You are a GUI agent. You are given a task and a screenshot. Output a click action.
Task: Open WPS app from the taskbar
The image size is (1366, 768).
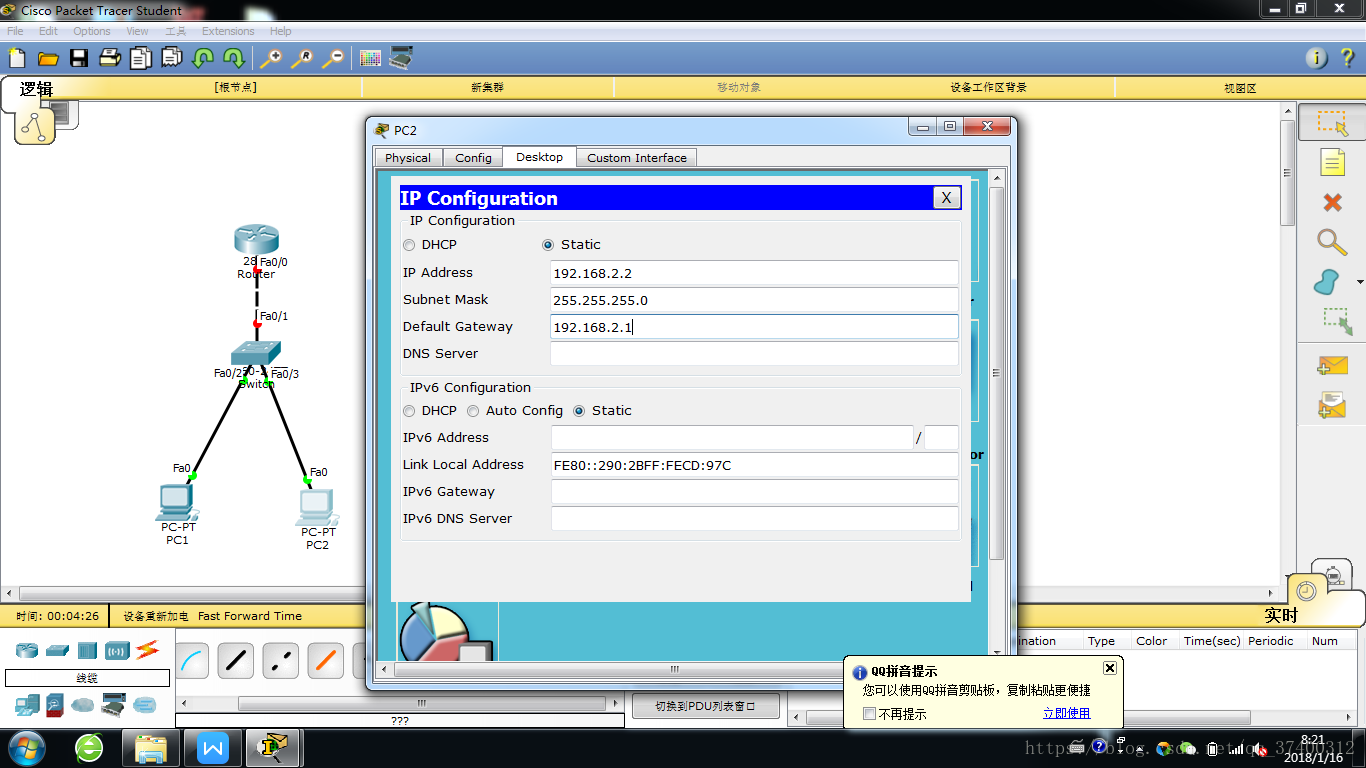(213, 747)
